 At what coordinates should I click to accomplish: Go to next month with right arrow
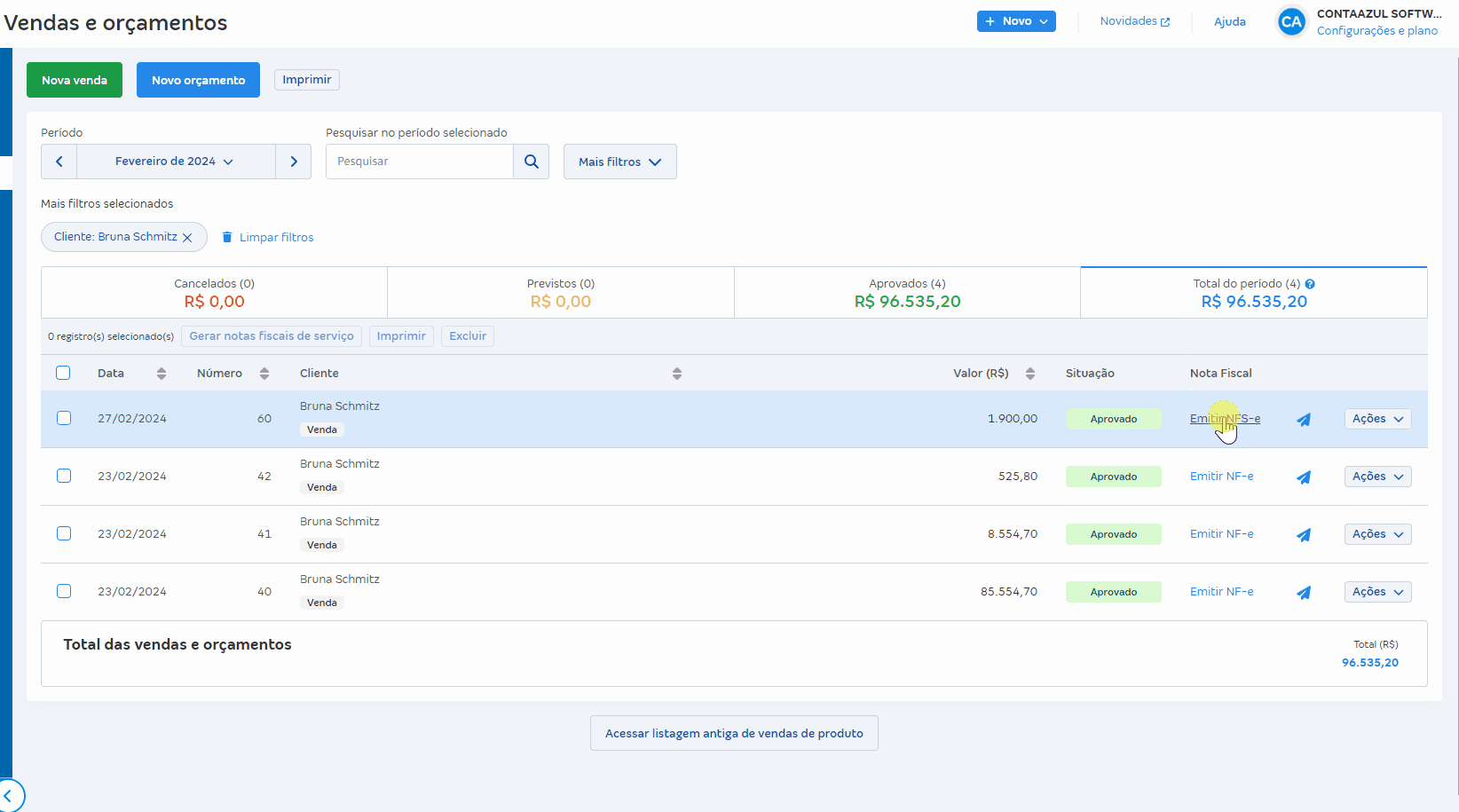[x=294, y=162]
